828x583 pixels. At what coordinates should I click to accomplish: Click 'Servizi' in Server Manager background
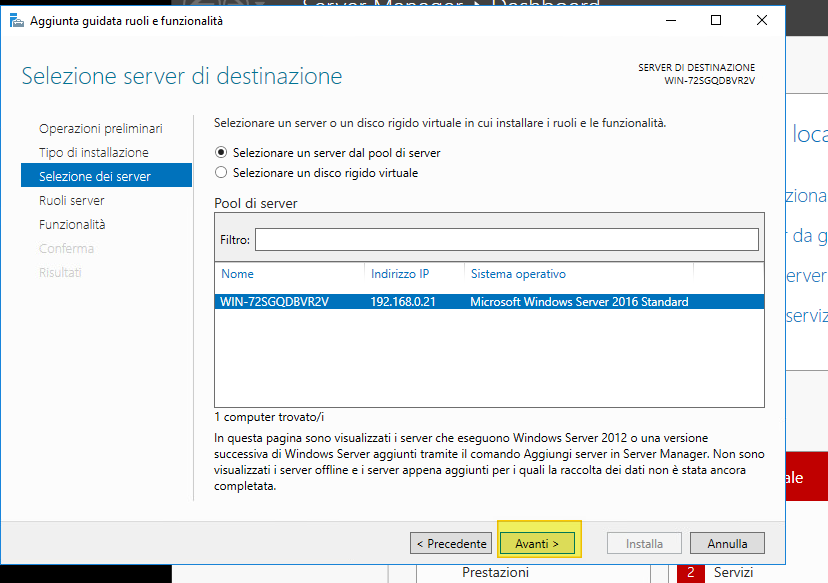[x=733, y=572]
